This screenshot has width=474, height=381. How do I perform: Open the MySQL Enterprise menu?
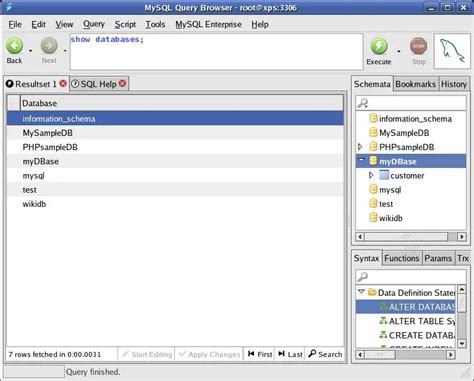click(x=208, y=24)
